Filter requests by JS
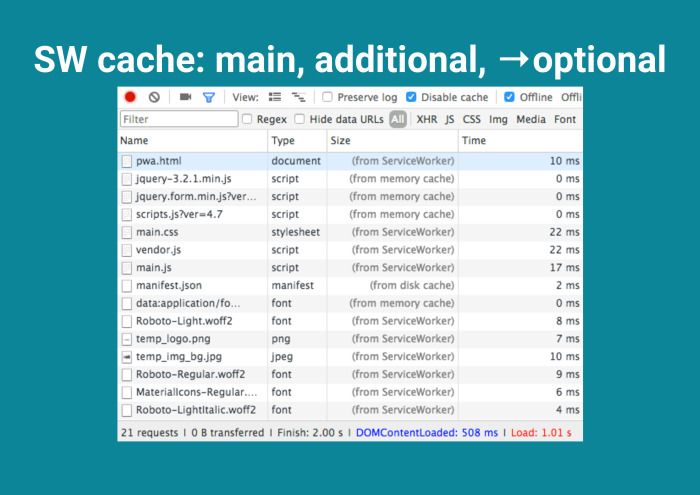 (450, 119)
